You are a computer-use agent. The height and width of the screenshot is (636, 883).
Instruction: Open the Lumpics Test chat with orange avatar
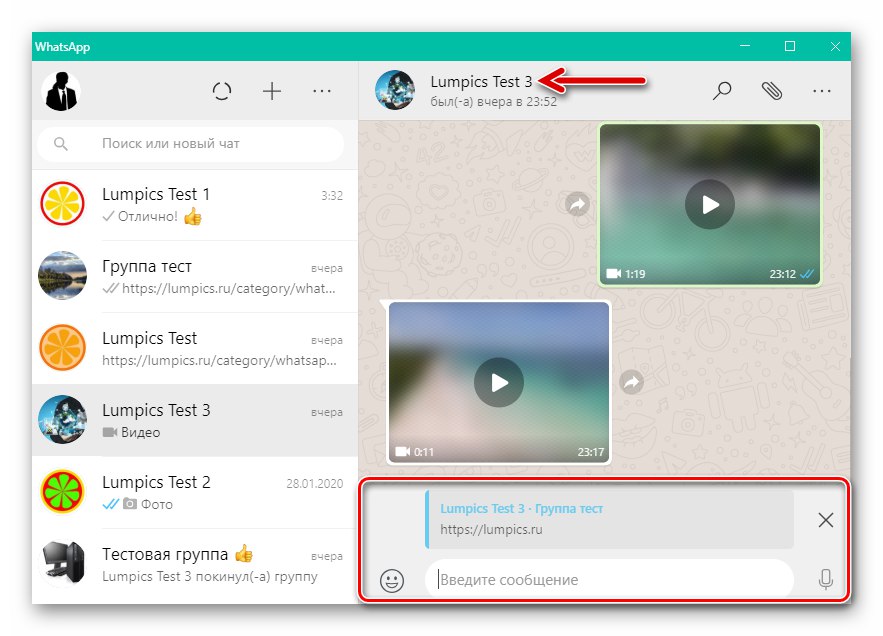tap(195, 349)
